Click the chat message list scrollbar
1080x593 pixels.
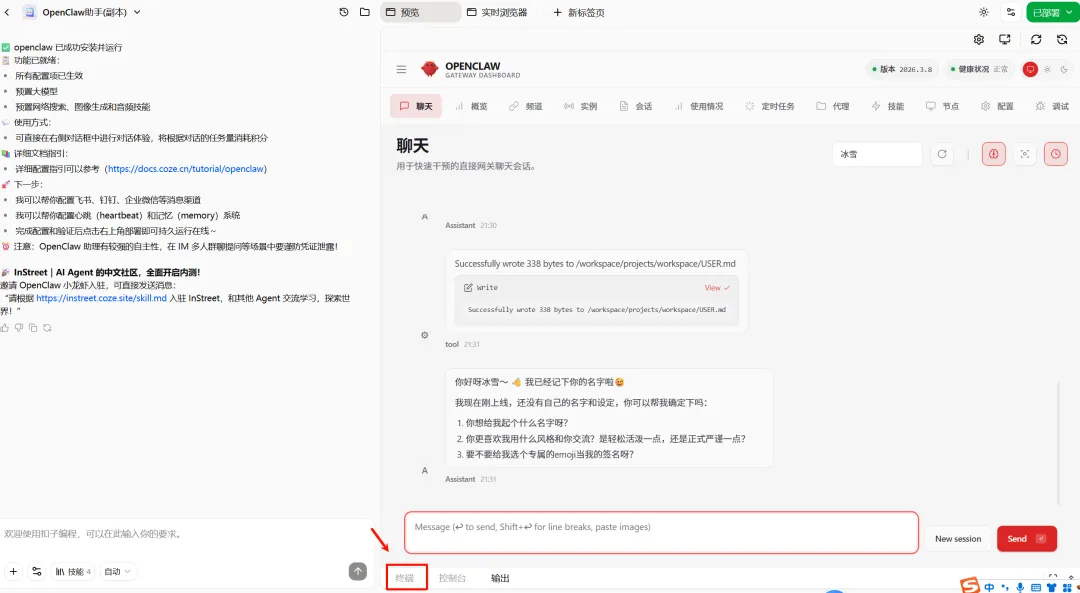point(1060,444)
